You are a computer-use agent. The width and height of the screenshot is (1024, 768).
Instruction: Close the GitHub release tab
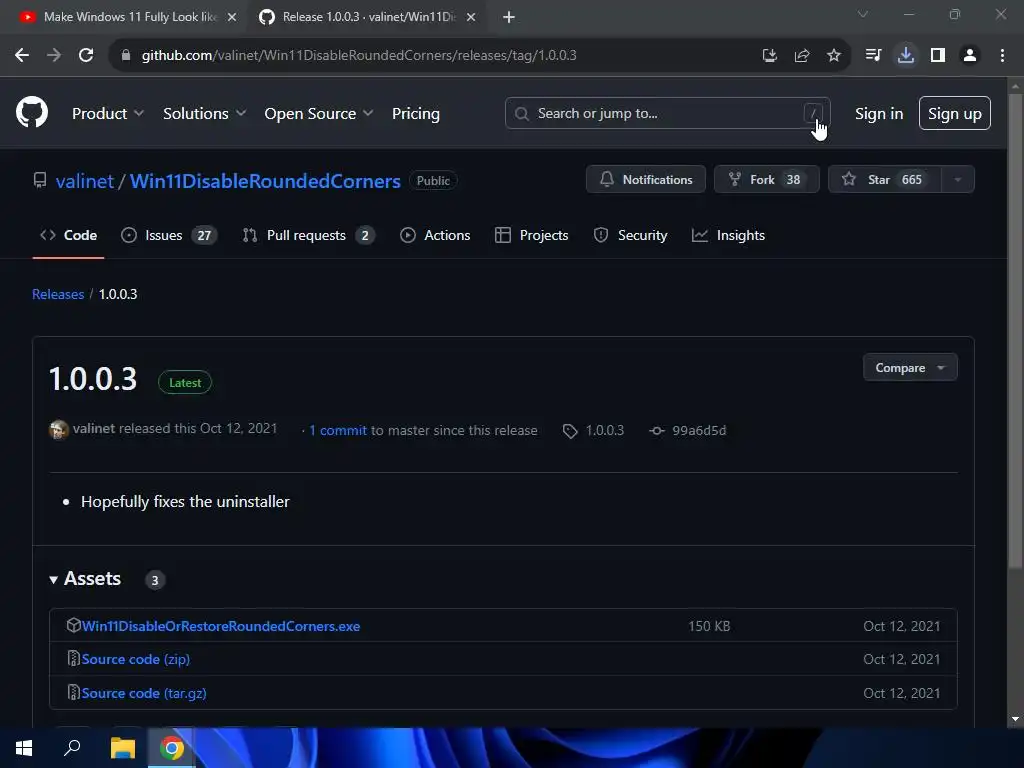[471, 18]
